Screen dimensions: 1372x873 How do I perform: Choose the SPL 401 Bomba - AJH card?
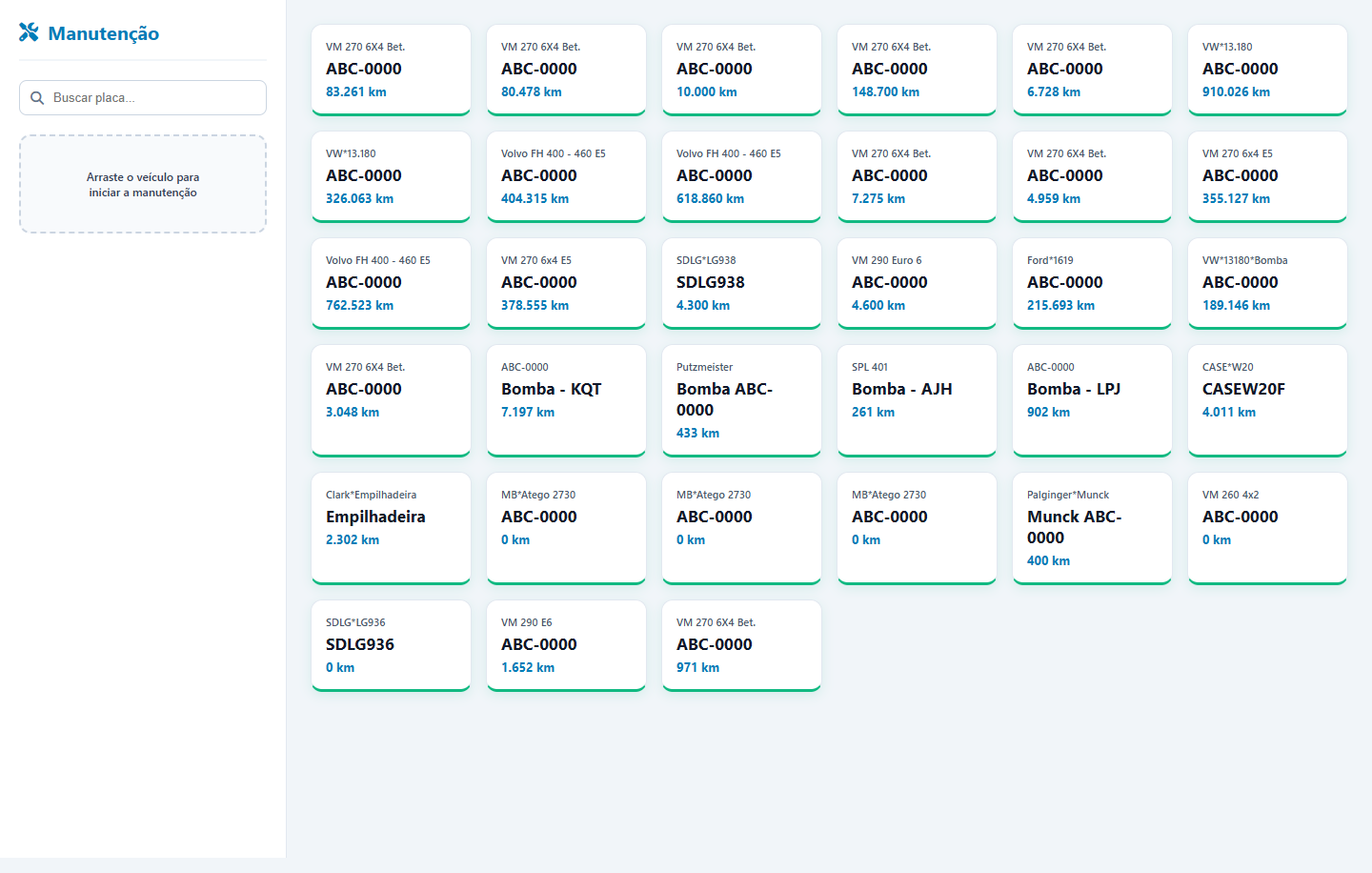point(917,401)
